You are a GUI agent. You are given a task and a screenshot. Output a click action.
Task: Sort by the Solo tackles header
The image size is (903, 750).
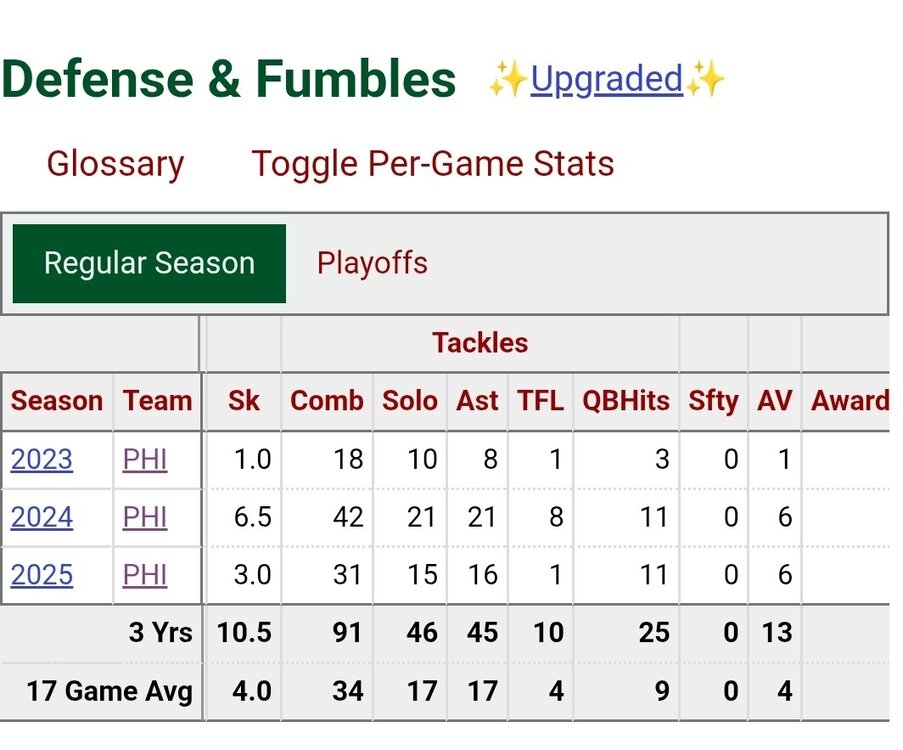[x=410, y=401]
